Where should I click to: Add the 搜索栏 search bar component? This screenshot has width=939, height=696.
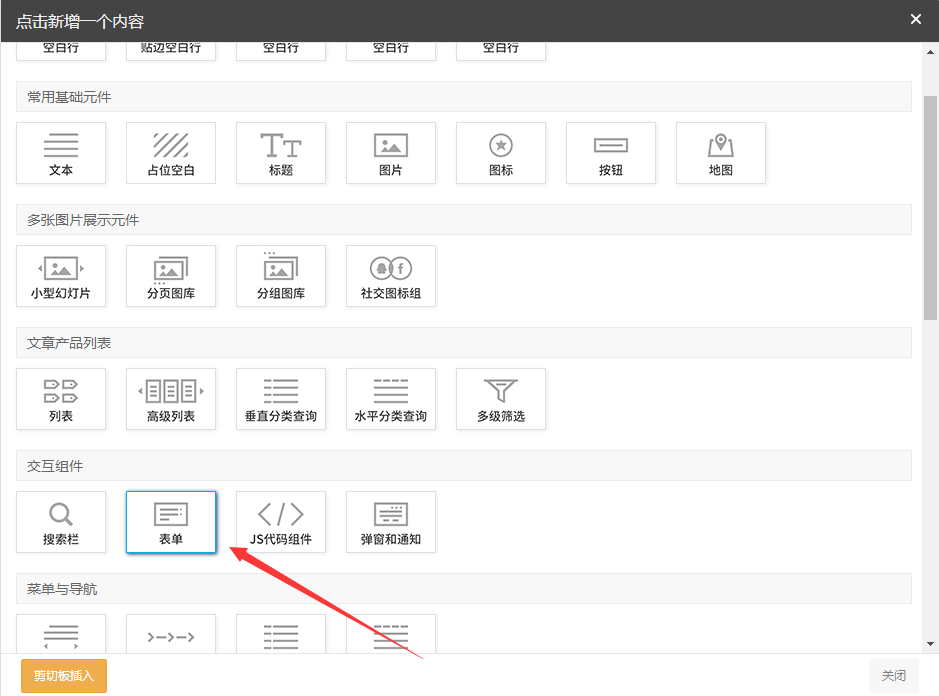[61, 522]
